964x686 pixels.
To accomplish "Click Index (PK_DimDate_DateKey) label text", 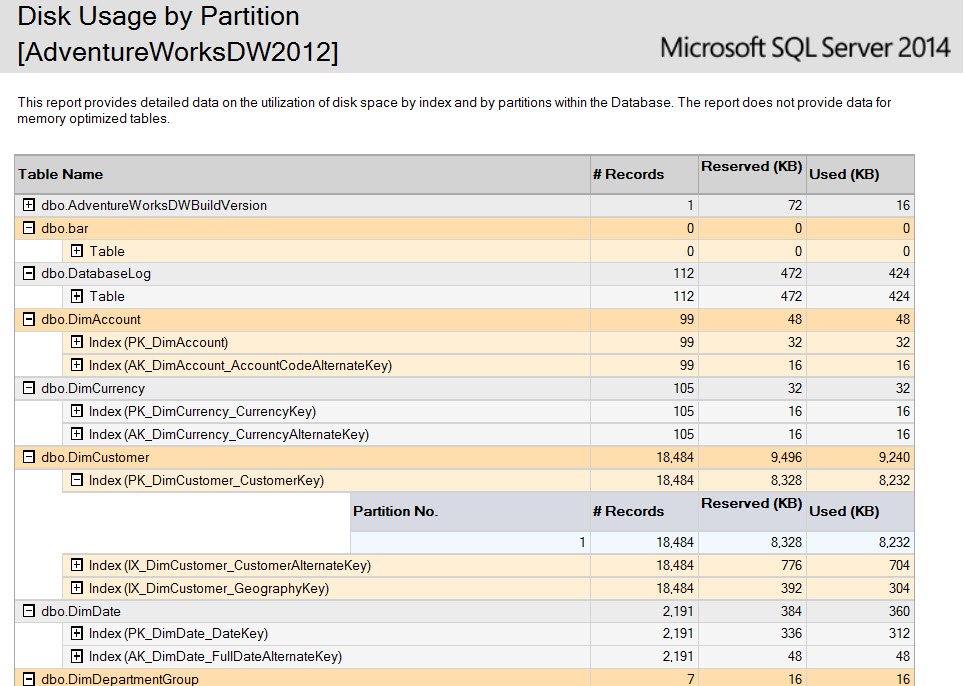I will click(x=178, y=634).
